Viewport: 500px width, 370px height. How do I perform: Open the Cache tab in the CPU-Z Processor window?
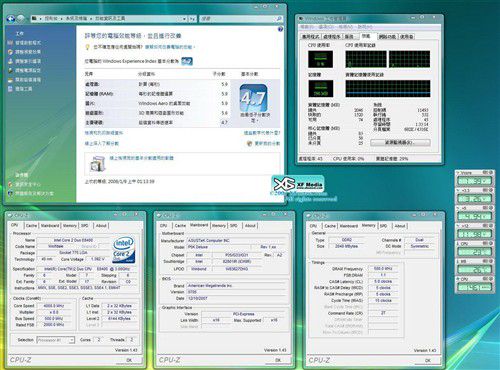tap(31, 226)
